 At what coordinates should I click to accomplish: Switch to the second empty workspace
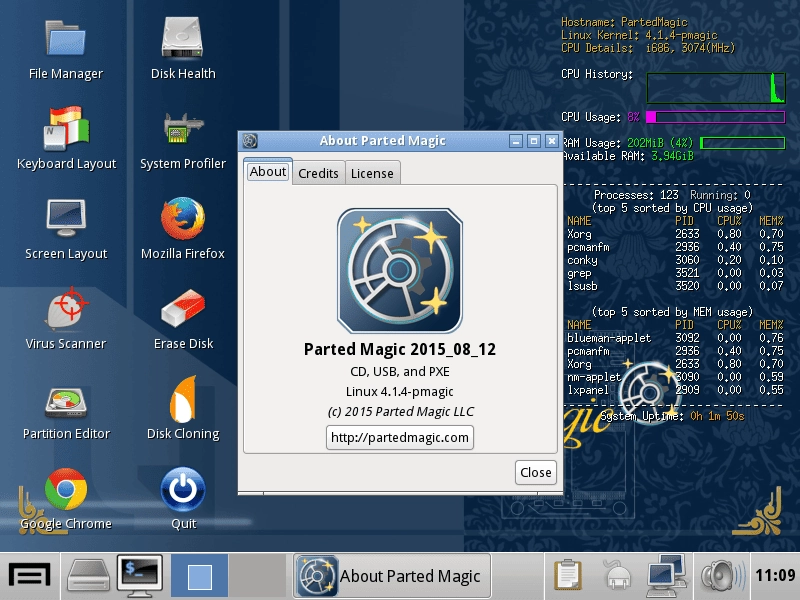point(257,577)
